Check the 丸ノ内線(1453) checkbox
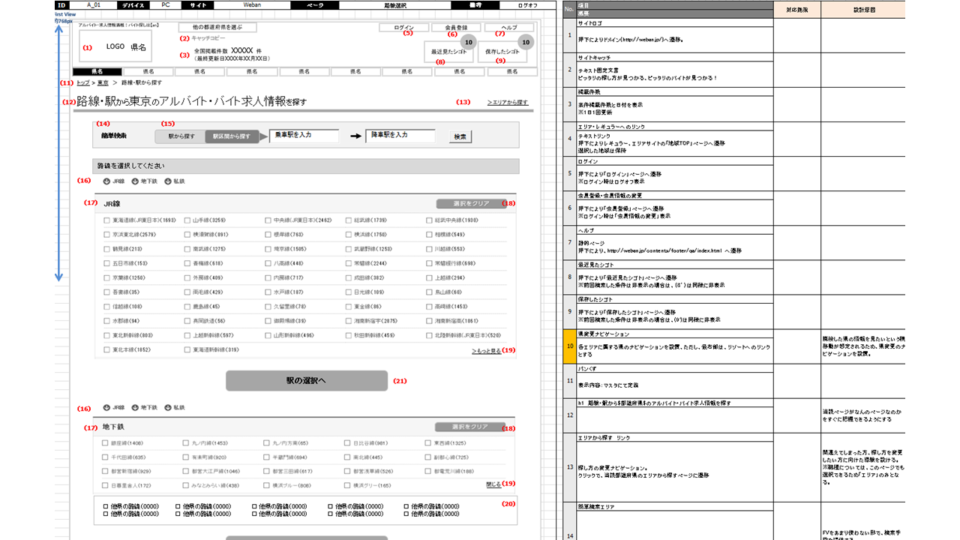 186,443
